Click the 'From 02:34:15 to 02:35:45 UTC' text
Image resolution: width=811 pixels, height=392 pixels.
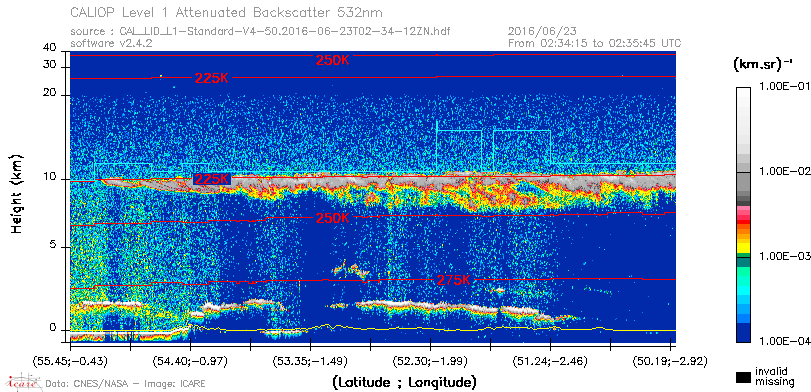[595, 43]
